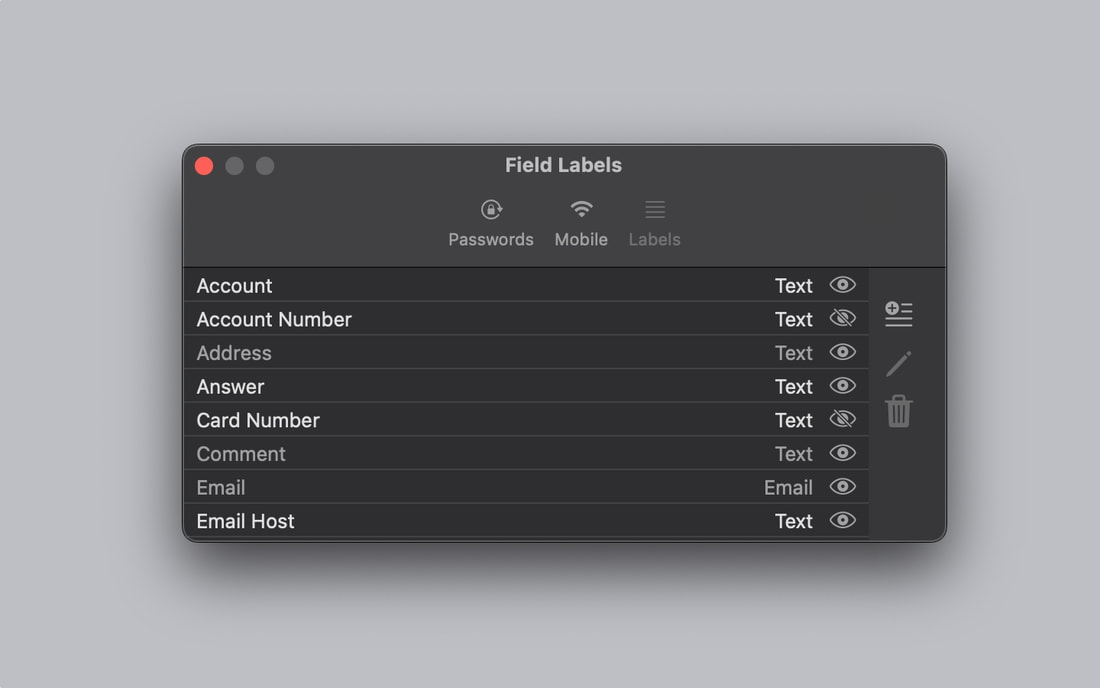Click the Text type of Answer row

pos(793,386)
